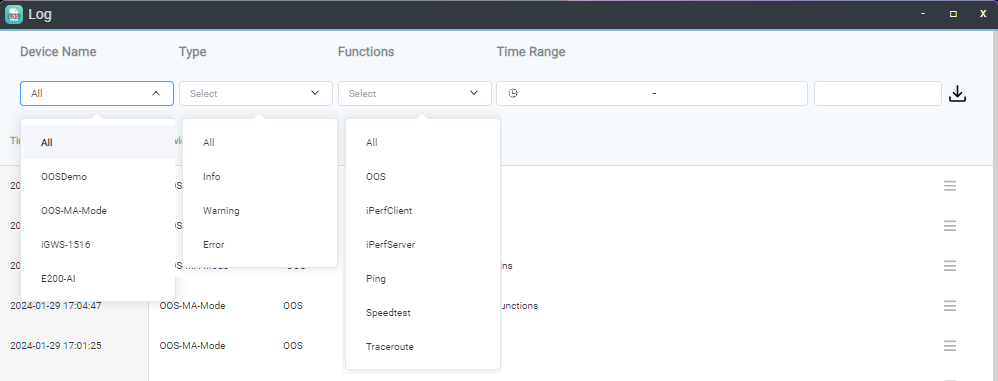Click timestamp 2024-01-29 17:01:25
Image resolution: width=998 pixels, height=381 pixels.
[x=55, y=346]
